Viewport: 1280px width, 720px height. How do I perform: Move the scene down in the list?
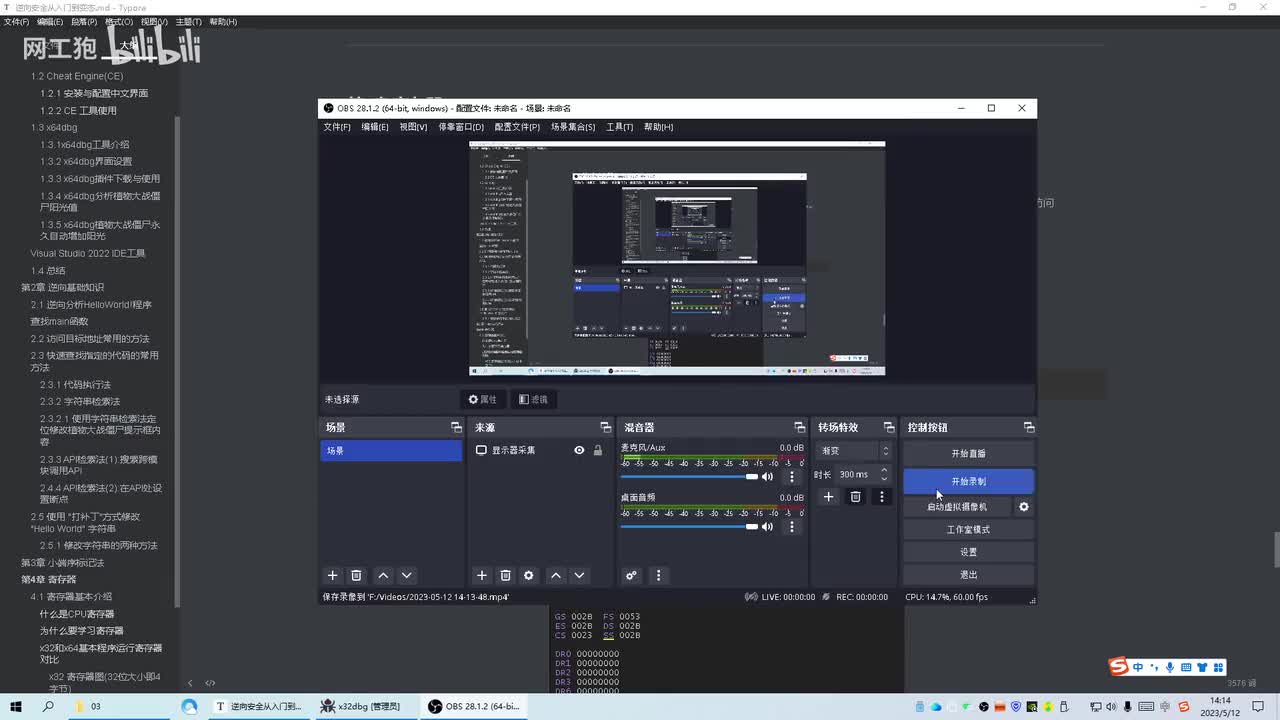[x=406, y=575]
